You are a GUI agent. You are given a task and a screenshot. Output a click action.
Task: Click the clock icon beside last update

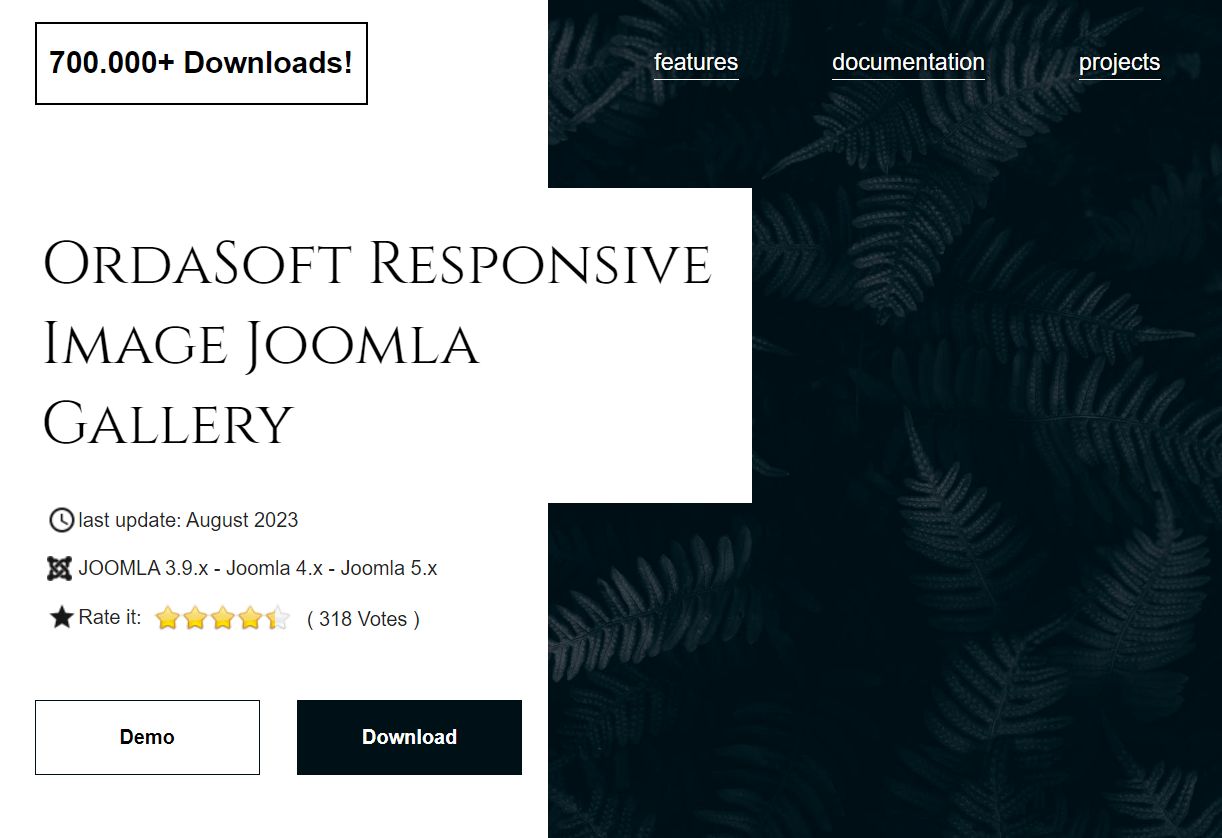point(61,520)
